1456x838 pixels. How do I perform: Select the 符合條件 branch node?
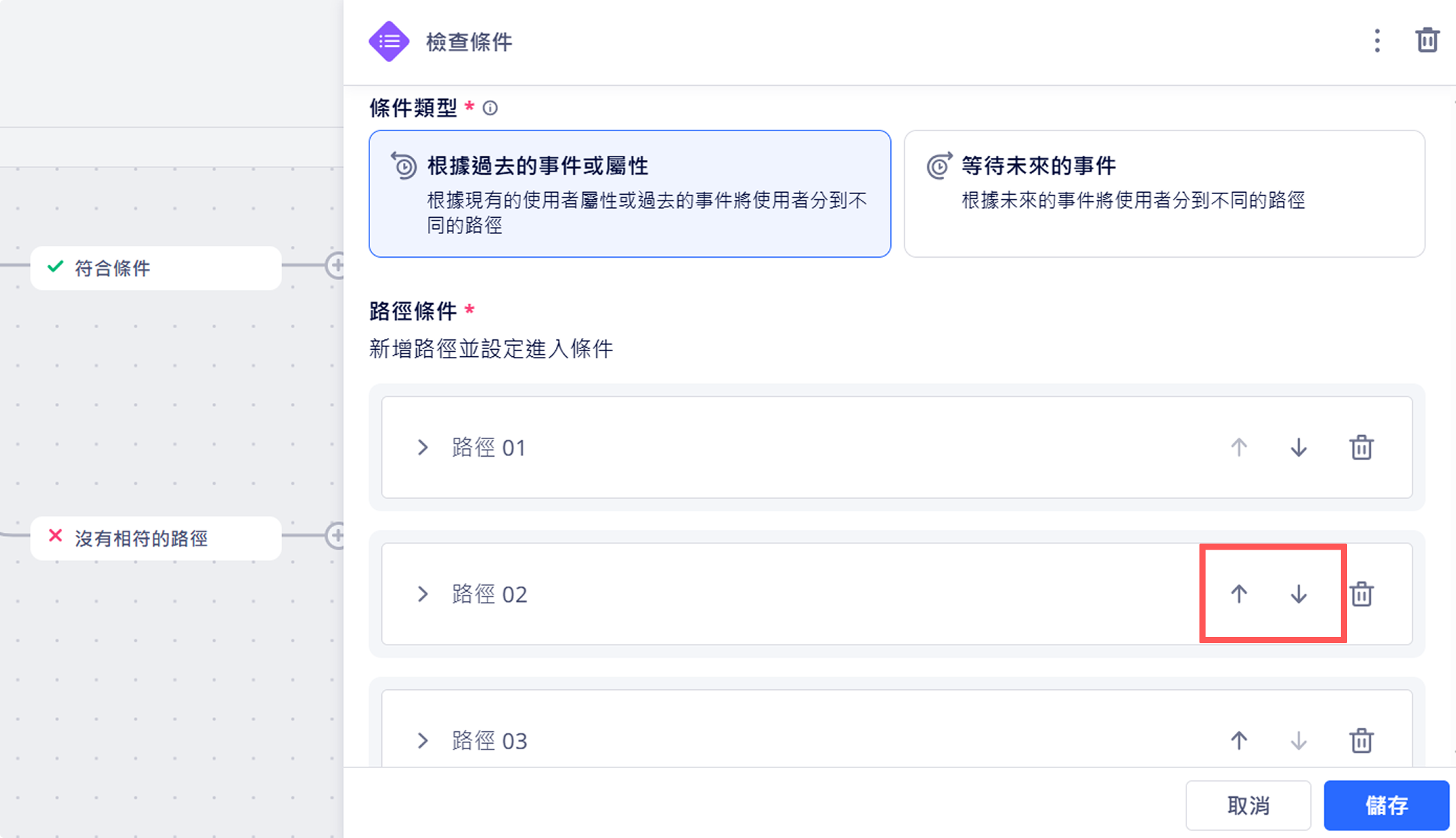coord(156,268)
